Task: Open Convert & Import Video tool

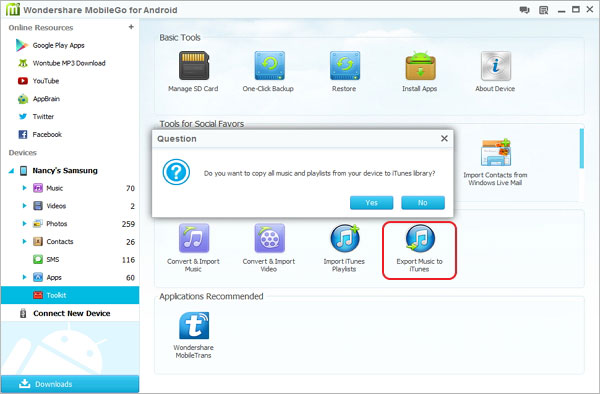Action: click(269, 248)
